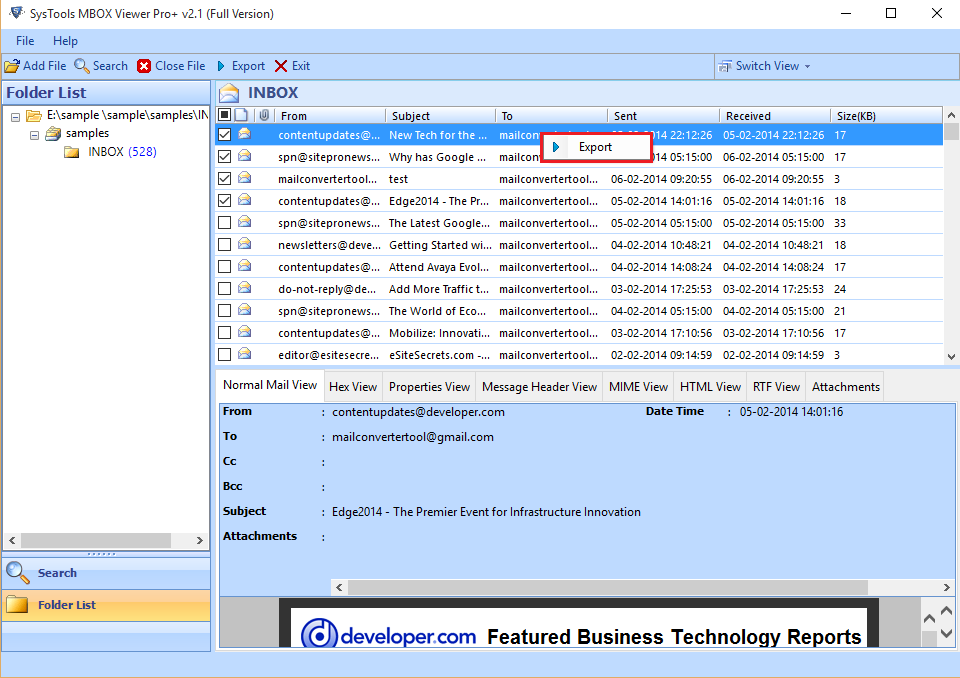Image resolution: width=960 pixels, height=678 pixels.
Task: Click the mail icon of the test email
Action: tap(244, 178)
